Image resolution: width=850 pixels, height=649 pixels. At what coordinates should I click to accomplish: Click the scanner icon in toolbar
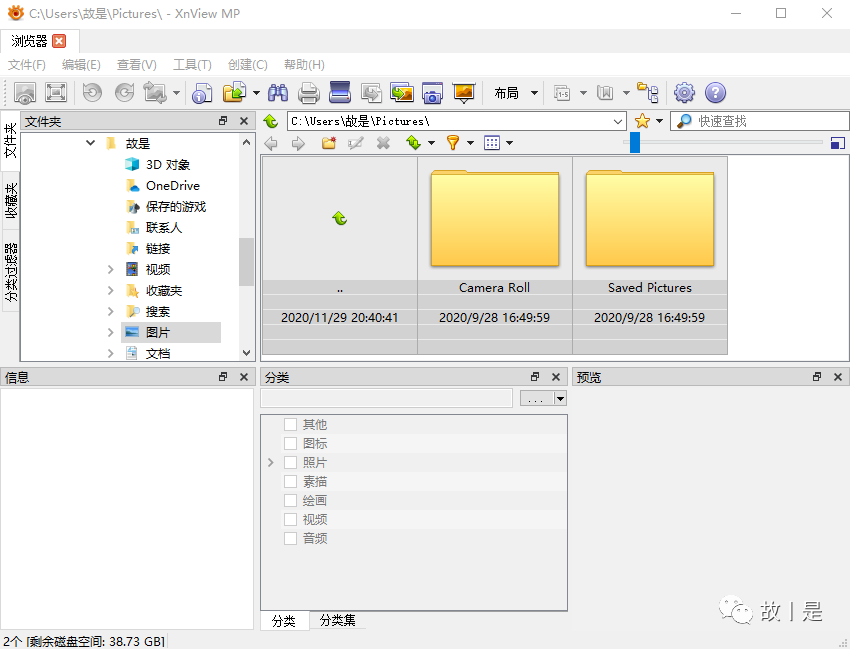click(340, 93)
